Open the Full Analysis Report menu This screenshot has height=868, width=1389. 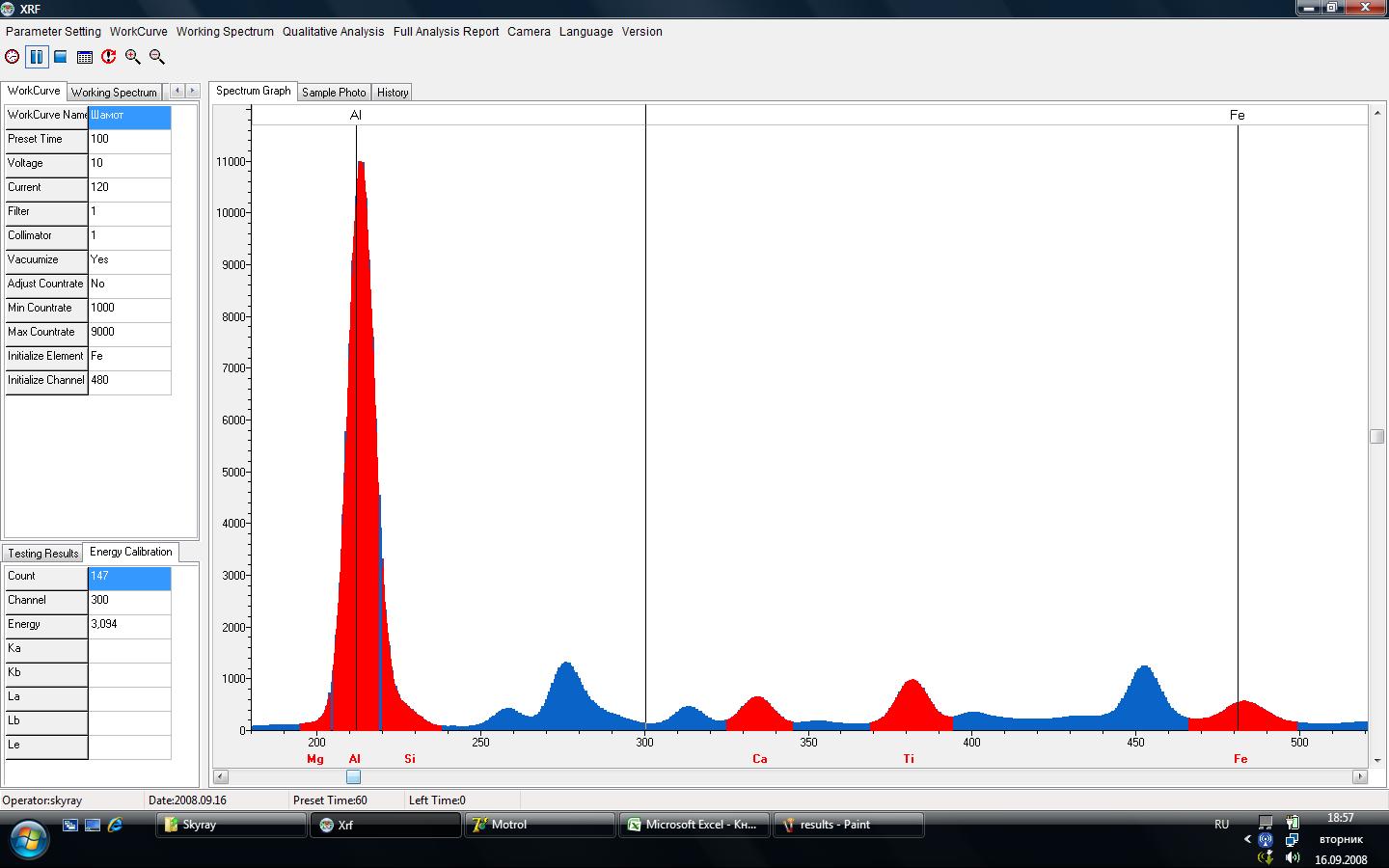coord(446,31)
